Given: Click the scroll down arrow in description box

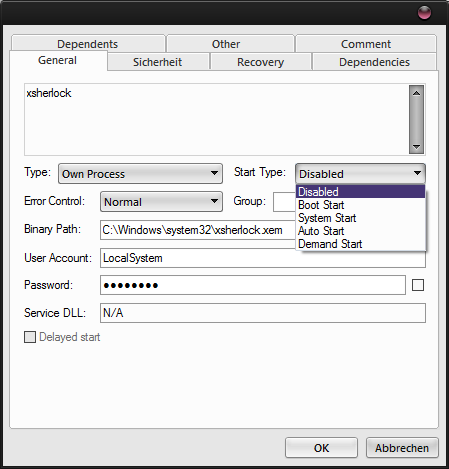Looking at the screenshot, I should coord(416,146).
